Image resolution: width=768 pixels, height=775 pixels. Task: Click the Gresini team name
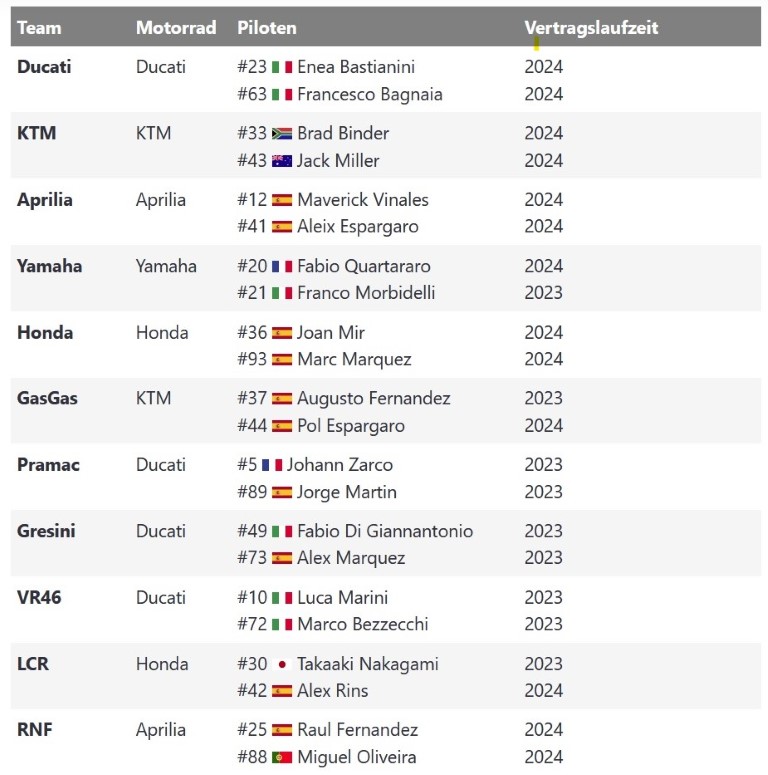[x=47, y=531]
